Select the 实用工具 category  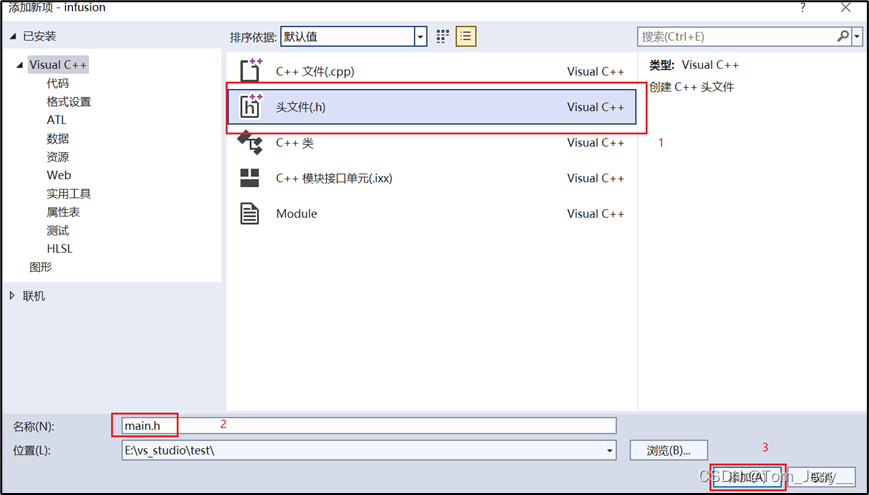tap(69, 193)
